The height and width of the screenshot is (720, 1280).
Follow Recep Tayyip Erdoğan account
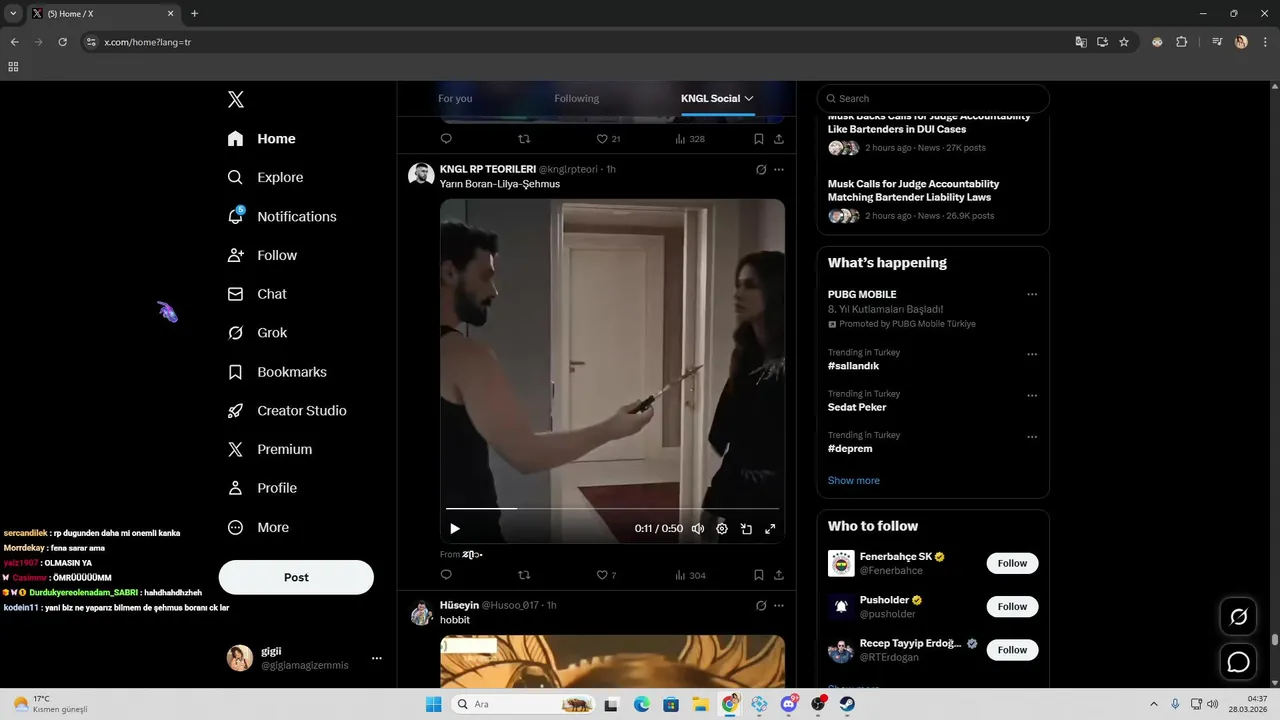(1012, 650)
